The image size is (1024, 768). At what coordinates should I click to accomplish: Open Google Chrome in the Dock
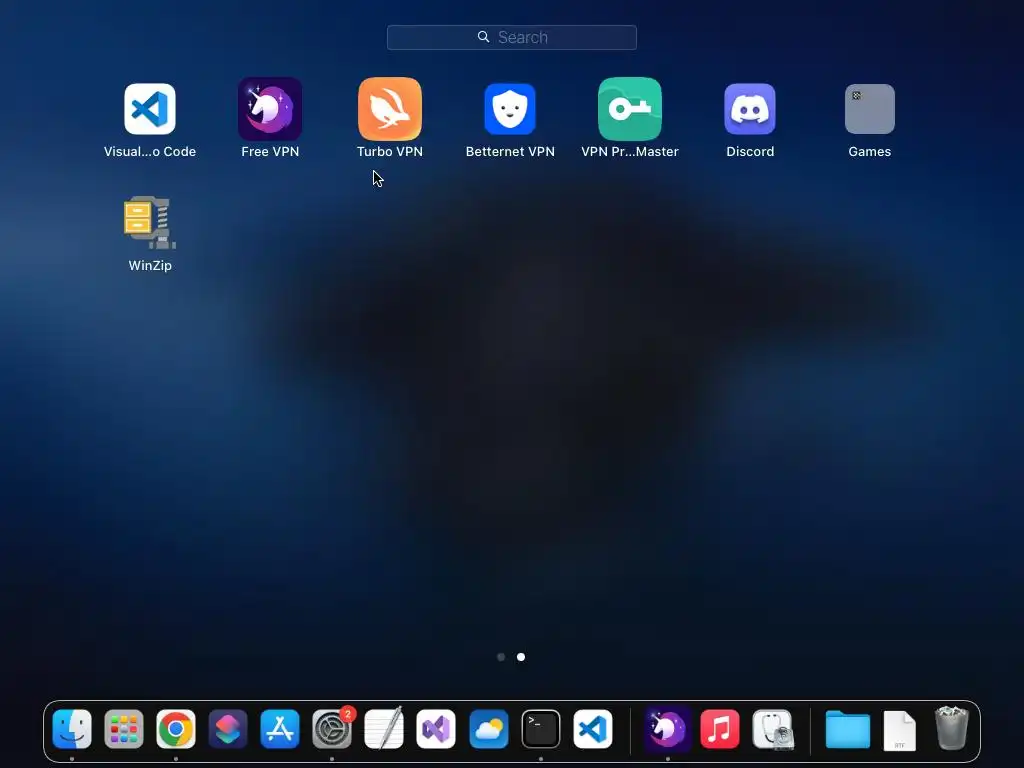coord(176,729)
